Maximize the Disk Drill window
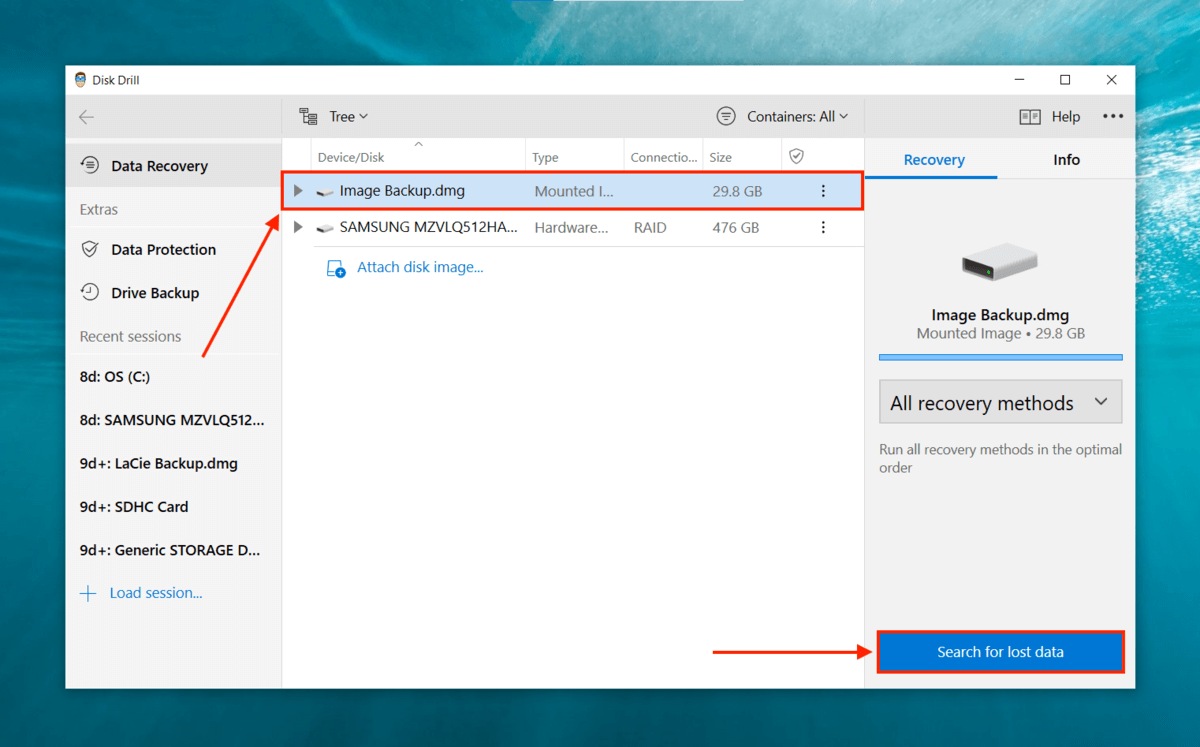The height and width of the screenshot is (747, 1200). pyautogui.click(x=1065, y=80)
